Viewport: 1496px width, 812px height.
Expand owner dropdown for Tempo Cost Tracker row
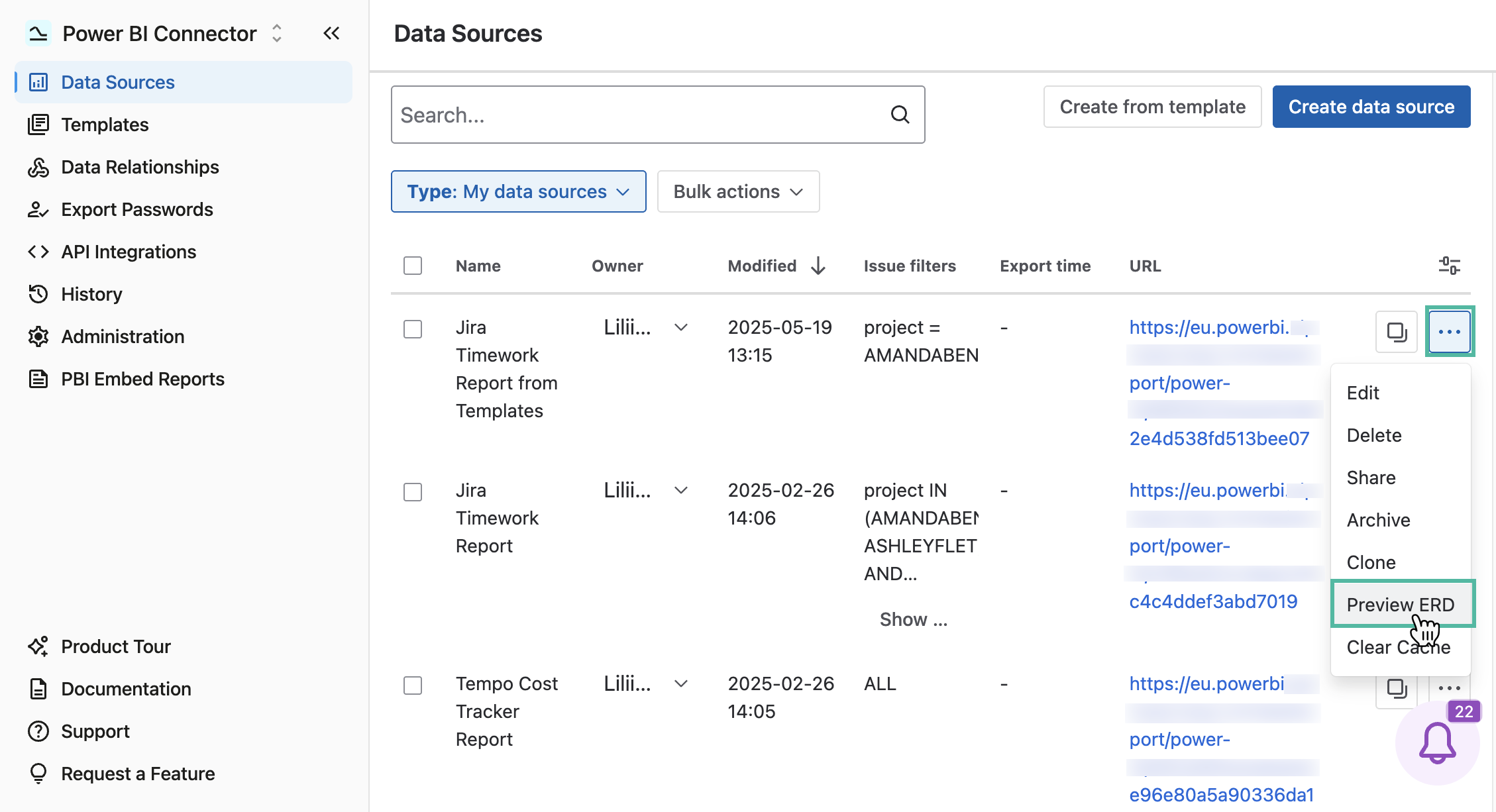(681, 684)
